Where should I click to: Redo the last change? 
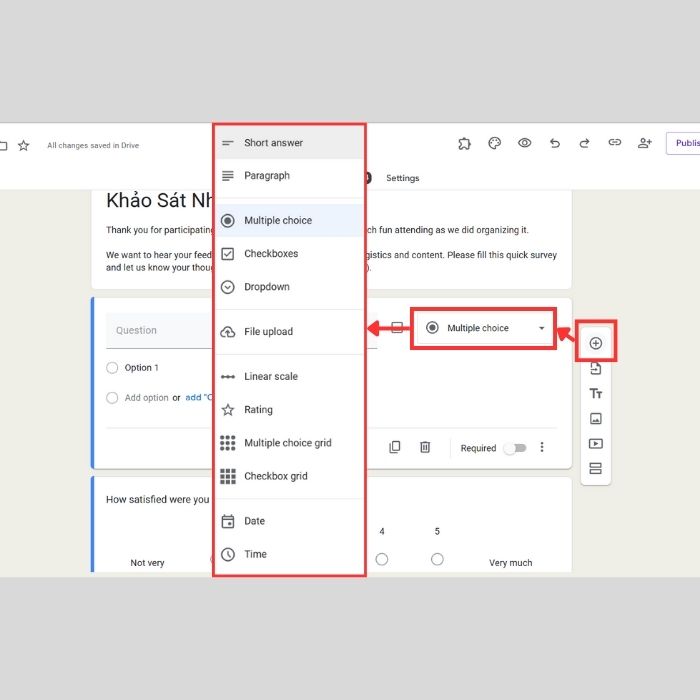coord(584,143)
